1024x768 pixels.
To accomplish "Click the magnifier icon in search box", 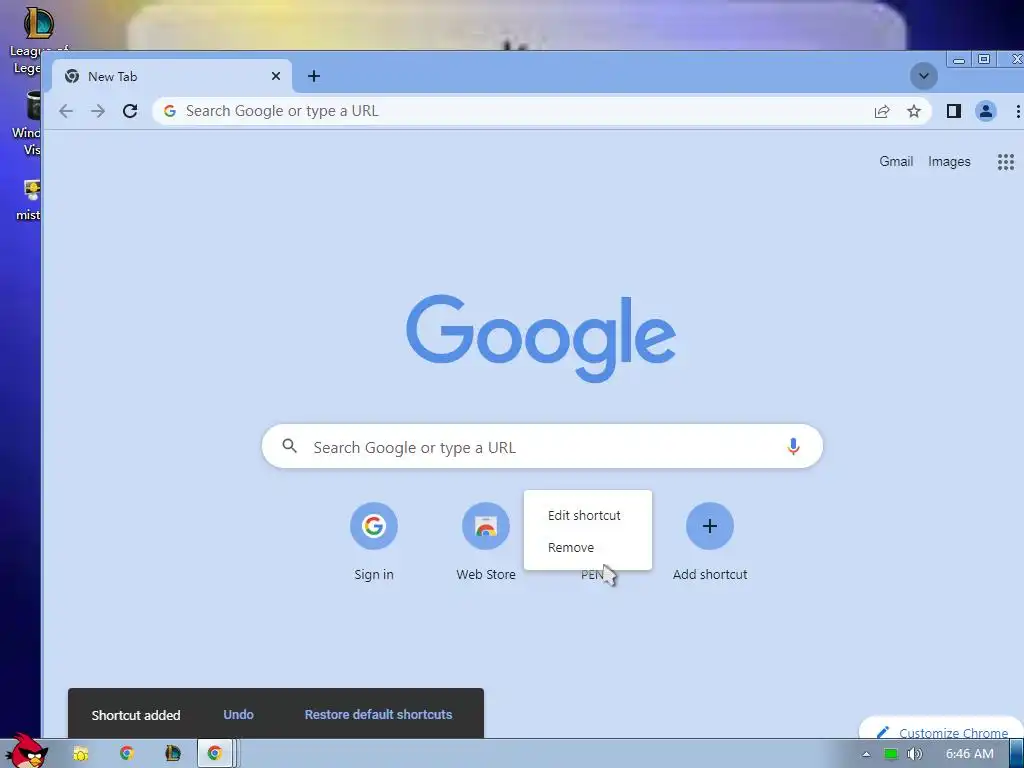I will [x=289, y=447].
